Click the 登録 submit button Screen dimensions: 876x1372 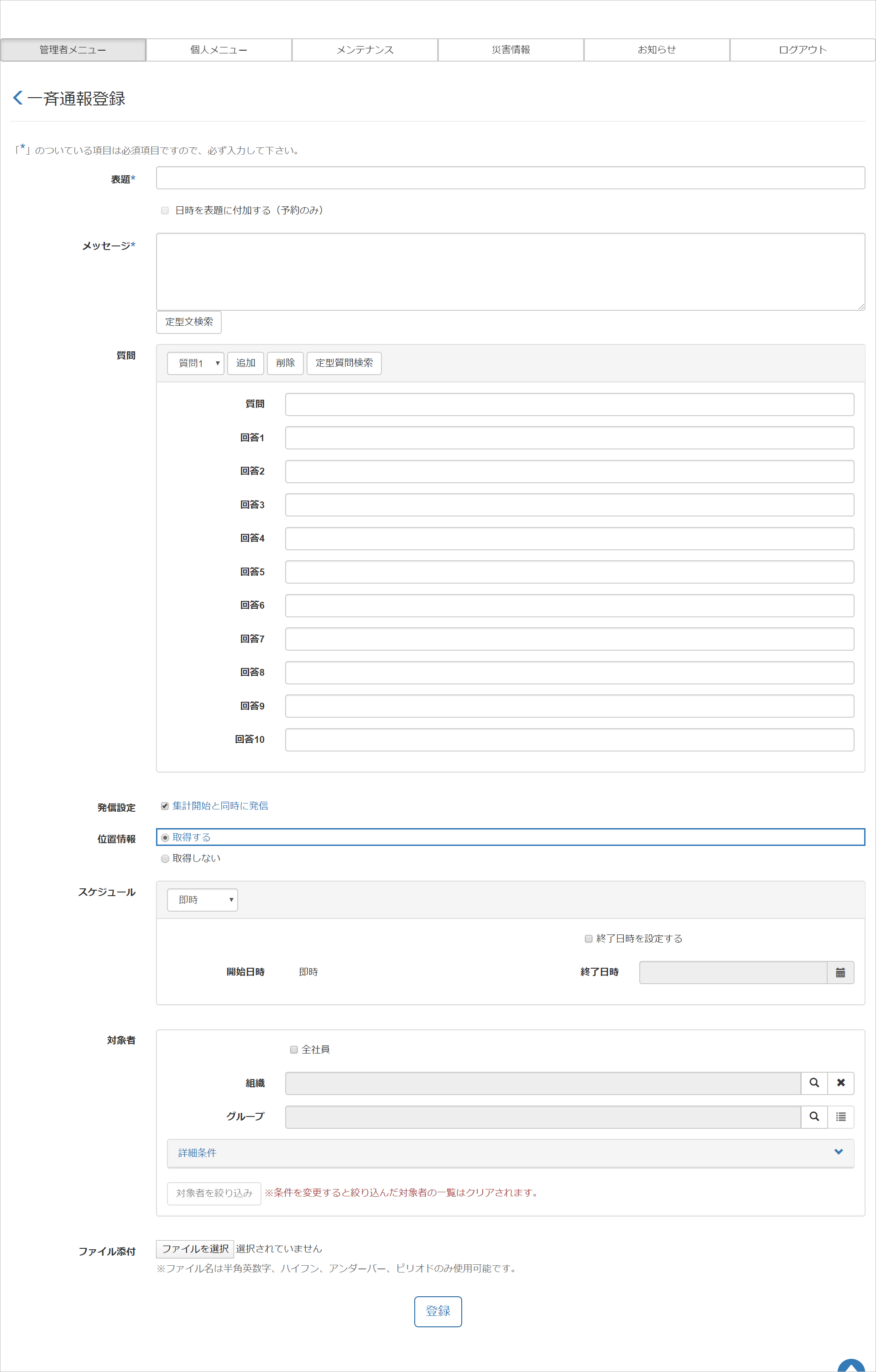438,1311
